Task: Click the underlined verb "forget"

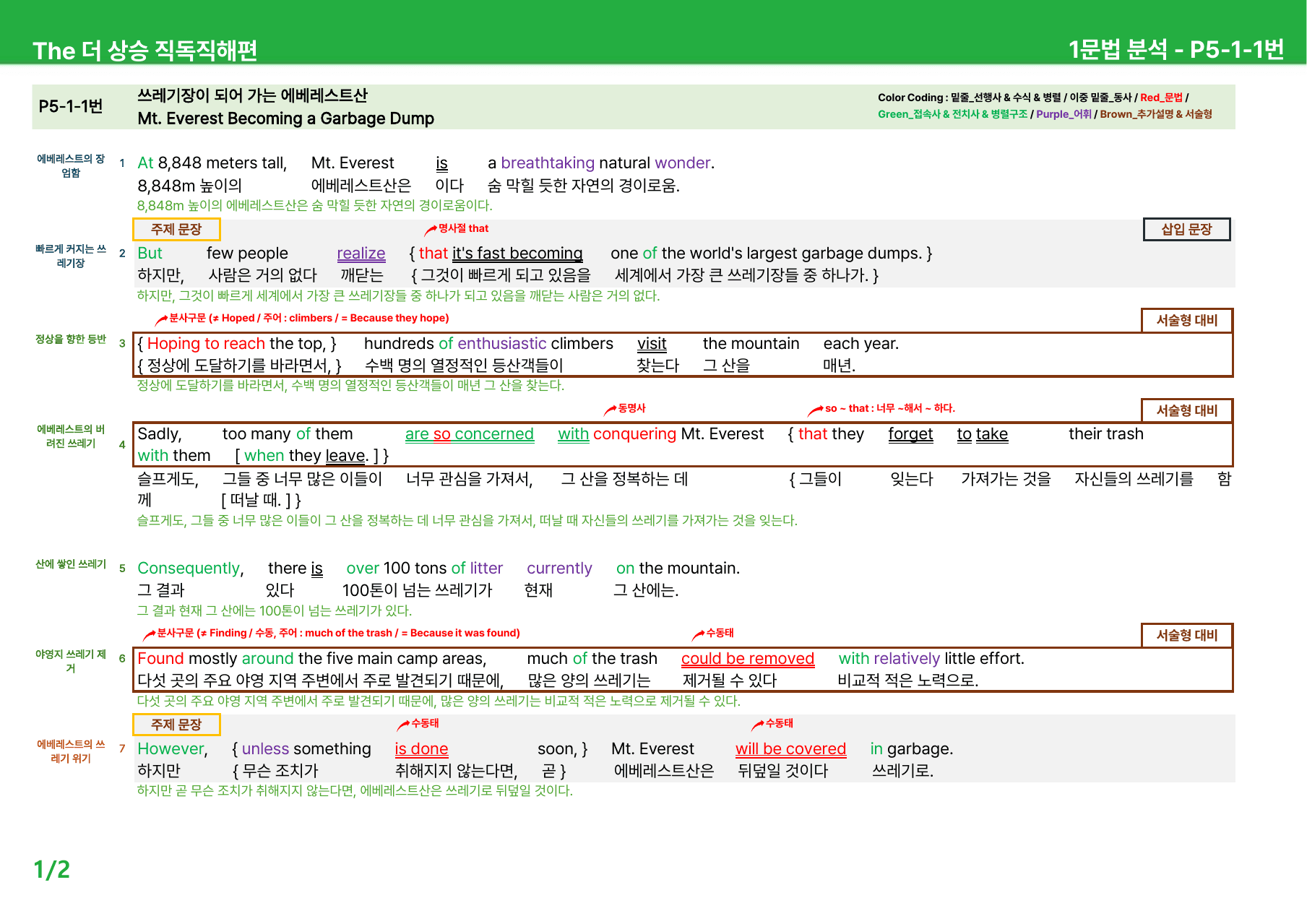Action: 910,434
